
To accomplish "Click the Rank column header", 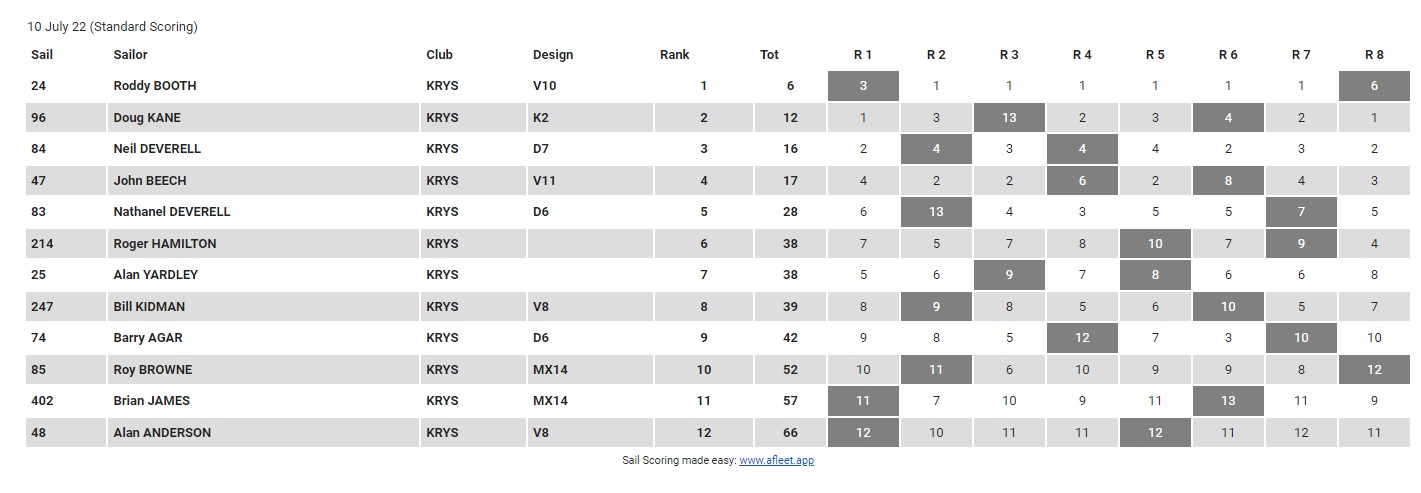I will (675, 55).
